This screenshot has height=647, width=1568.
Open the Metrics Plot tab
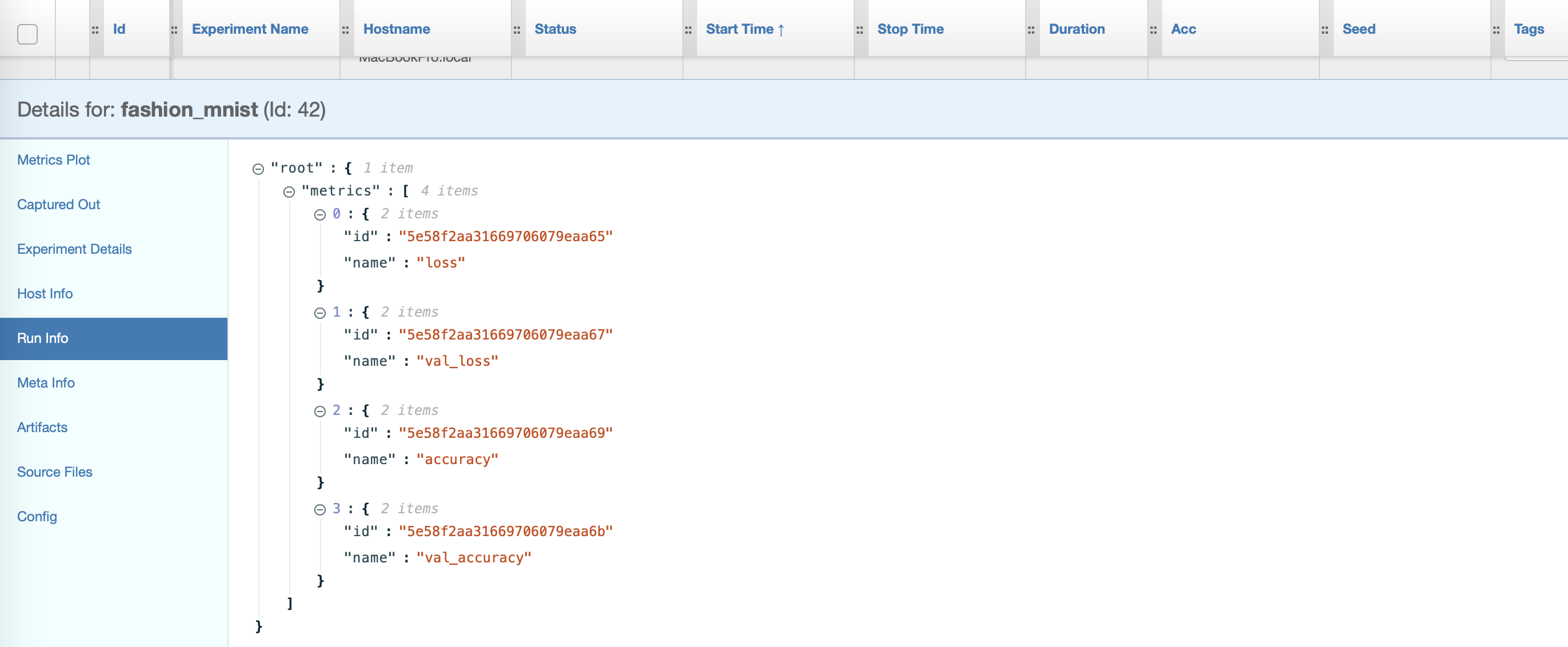coord(54,160)
